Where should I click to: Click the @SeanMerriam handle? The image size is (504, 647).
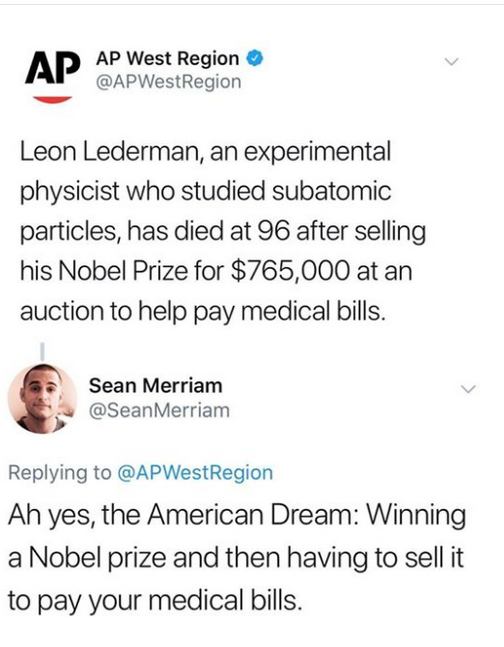[x=159, y=410]
